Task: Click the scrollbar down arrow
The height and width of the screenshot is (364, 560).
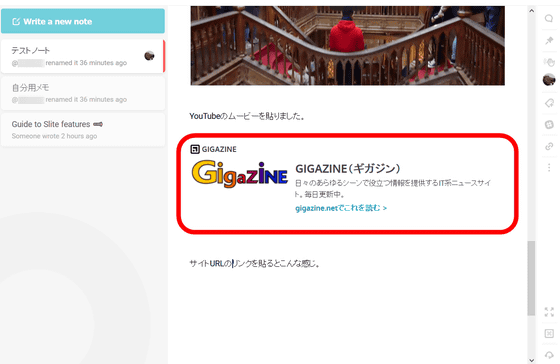Action: (531, 360)
